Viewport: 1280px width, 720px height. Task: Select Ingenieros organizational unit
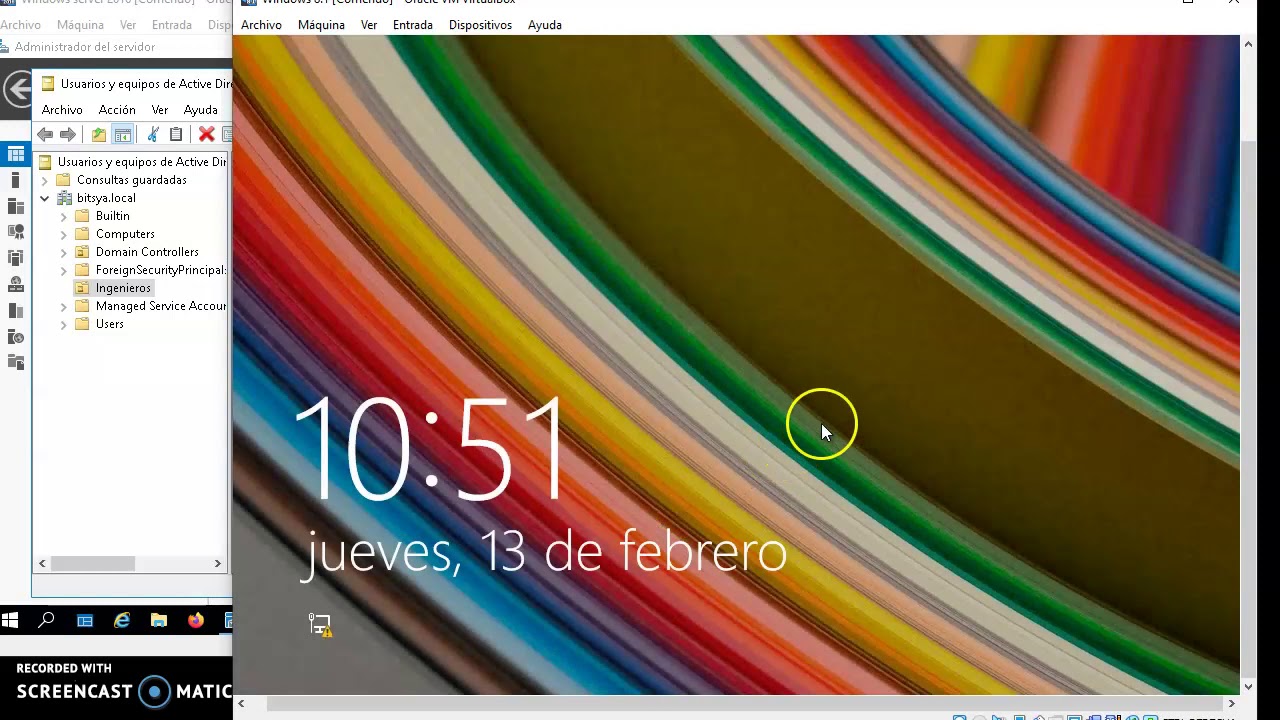pos(123,288)
